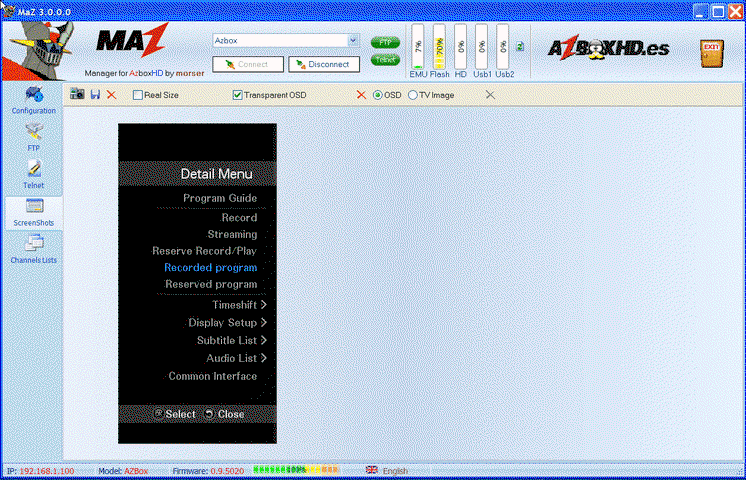
Task: Open the FTP sidebar section
Action: (x=33, y=137)
